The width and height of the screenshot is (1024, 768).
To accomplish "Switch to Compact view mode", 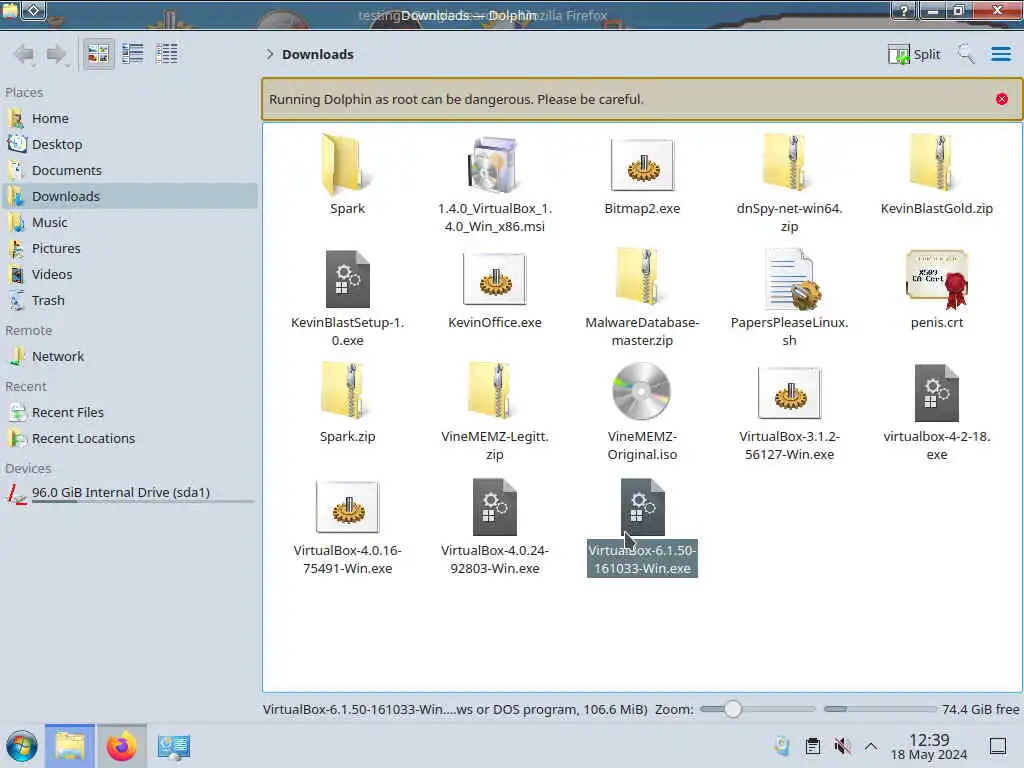I will (133, 54).
